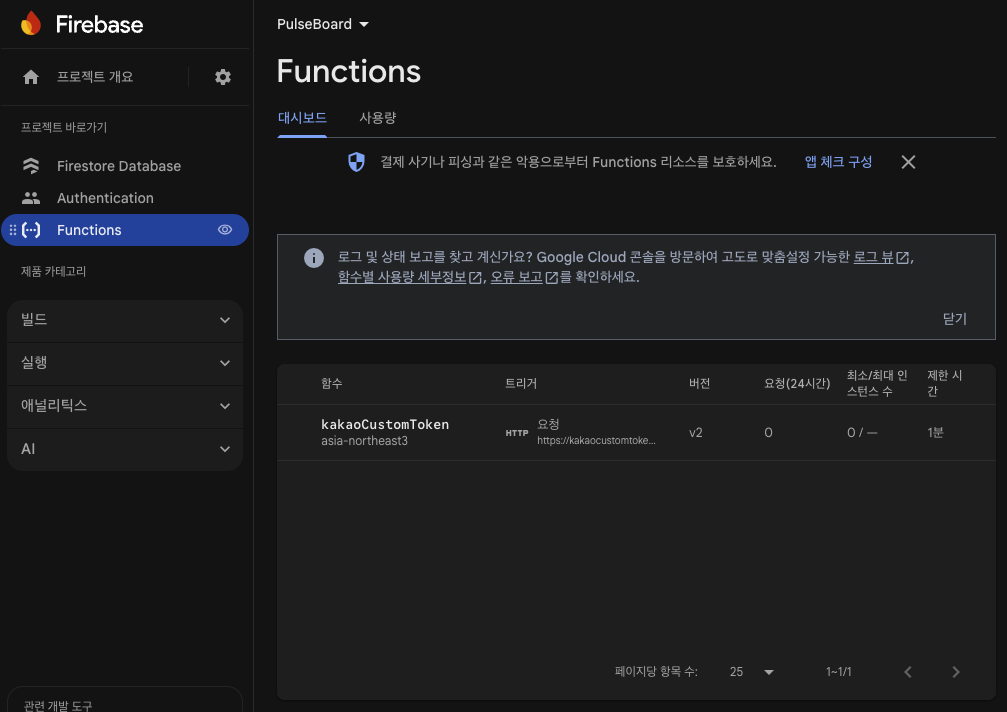This screenshot has height=712, width=1007.
Task: Click 닫기 to close info box
Action: tap(954, 319)
